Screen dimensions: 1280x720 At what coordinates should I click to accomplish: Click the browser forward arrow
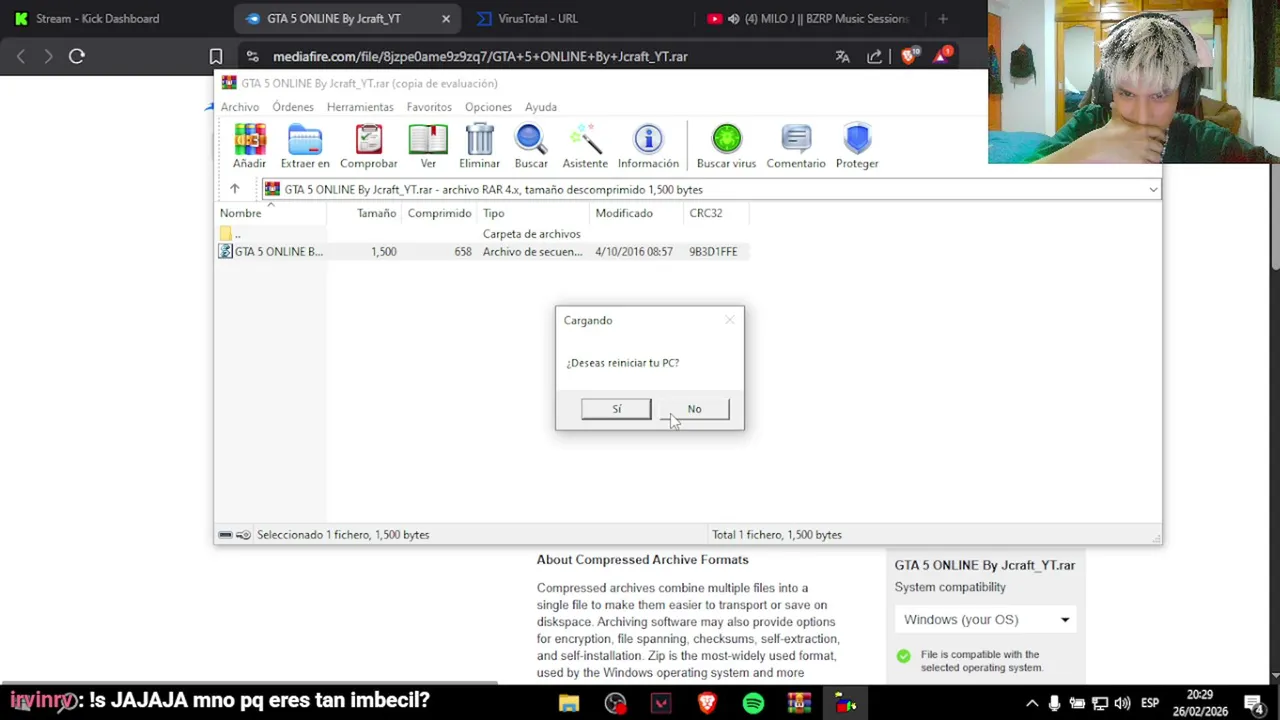pyautogui.click(x=47, y=56)
